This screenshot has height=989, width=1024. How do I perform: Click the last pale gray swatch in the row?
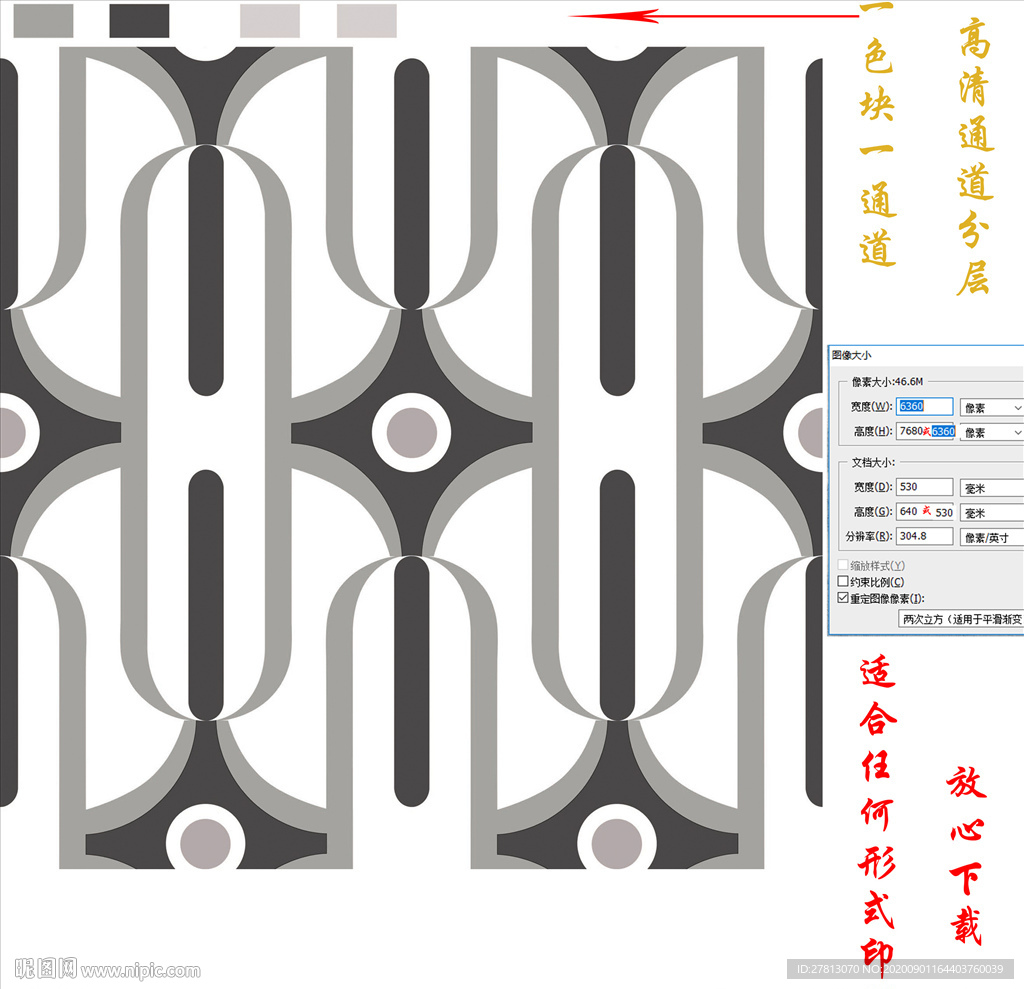(366, 20)
